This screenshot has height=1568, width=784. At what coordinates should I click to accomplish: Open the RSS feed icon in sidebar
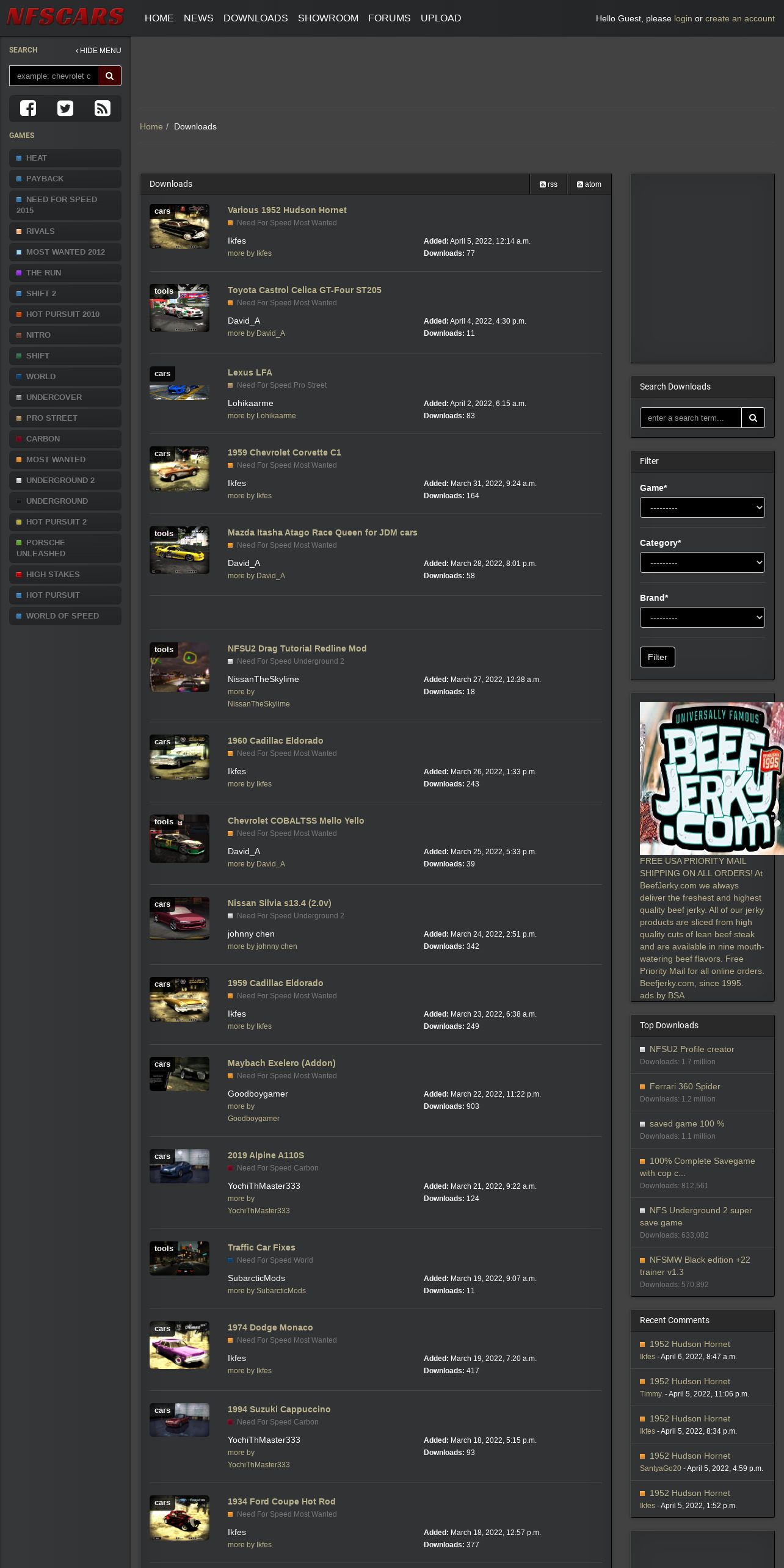(103, 108)
